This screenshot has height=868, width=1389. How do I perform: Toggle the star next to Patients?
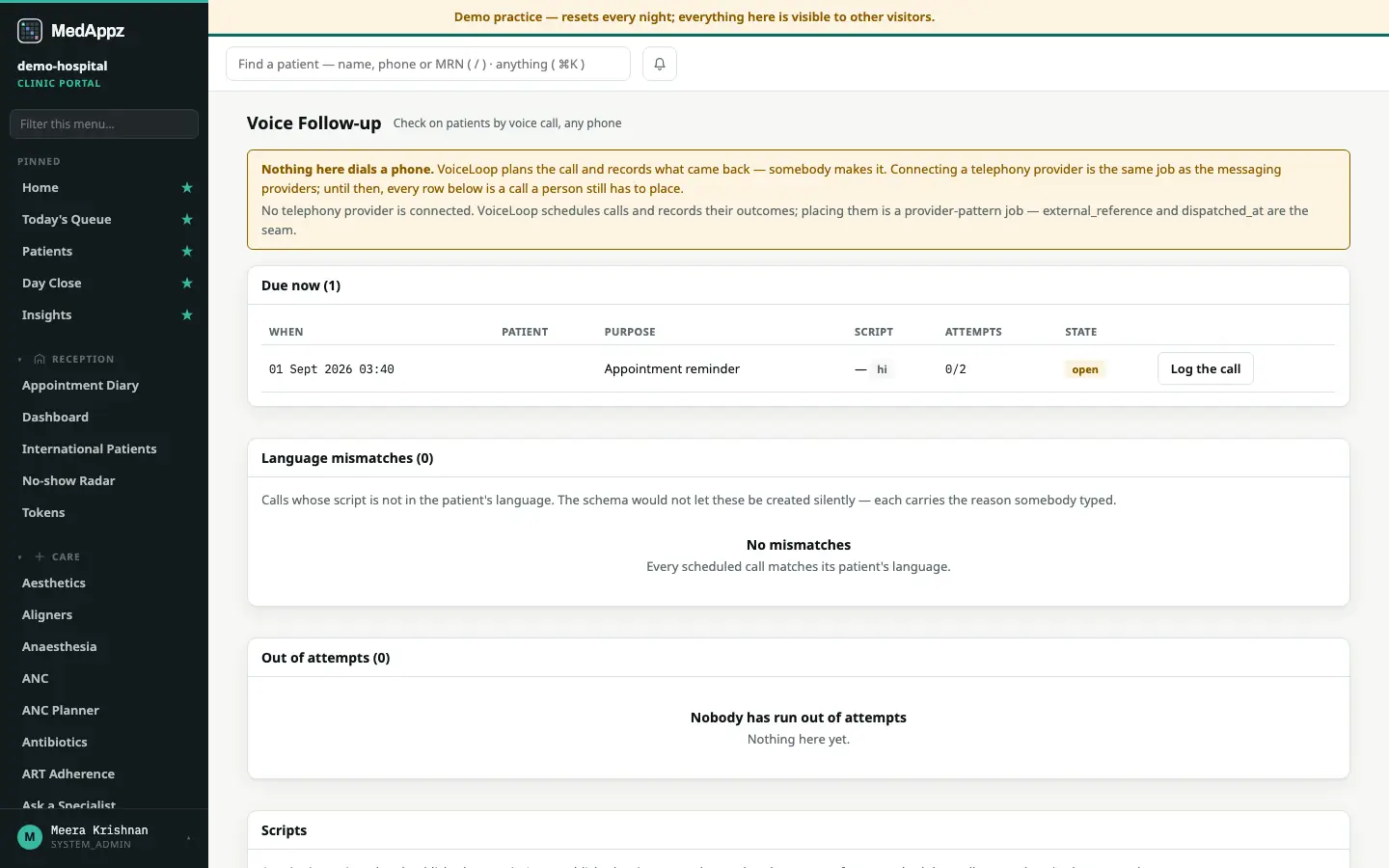pos(187,252)
